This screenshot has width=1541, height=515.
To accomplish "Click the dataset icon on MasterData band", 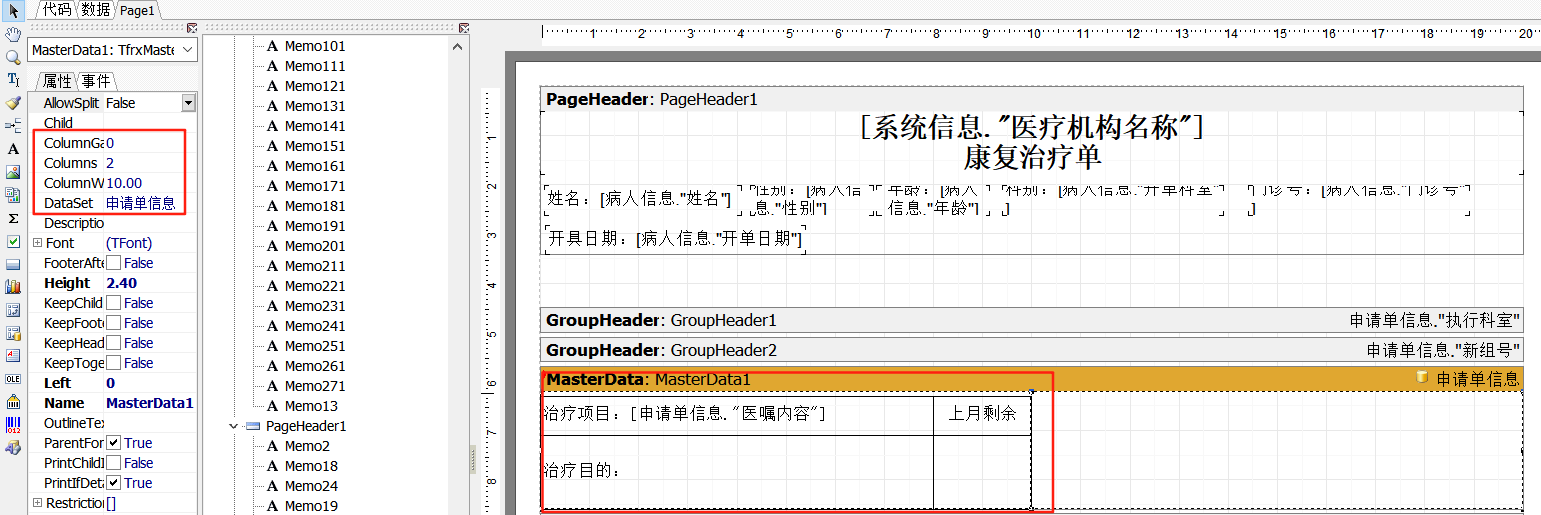I will pos(1422,378).
